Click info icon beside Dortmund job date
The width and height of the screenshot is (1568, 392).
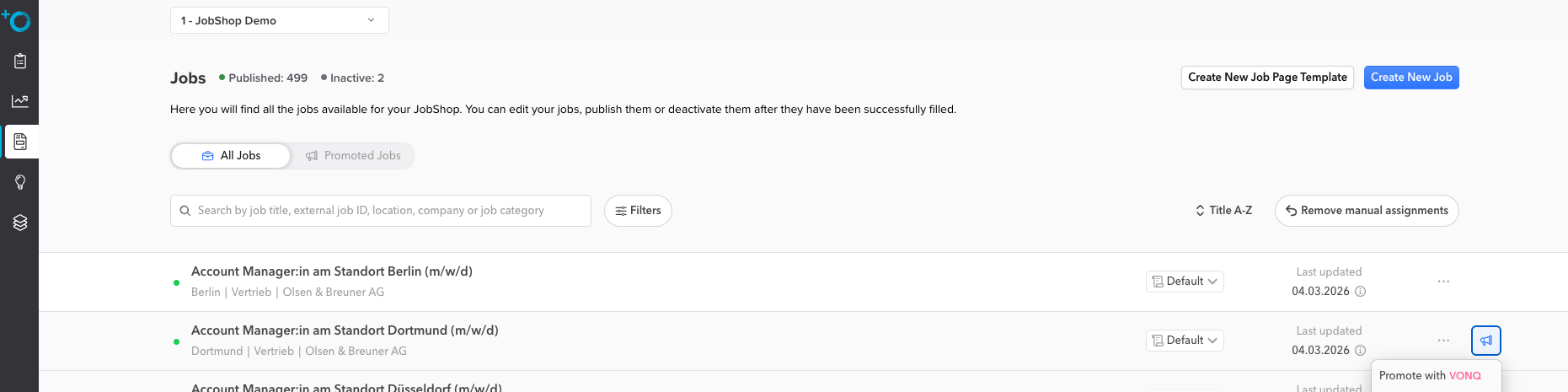point(1360,351)
